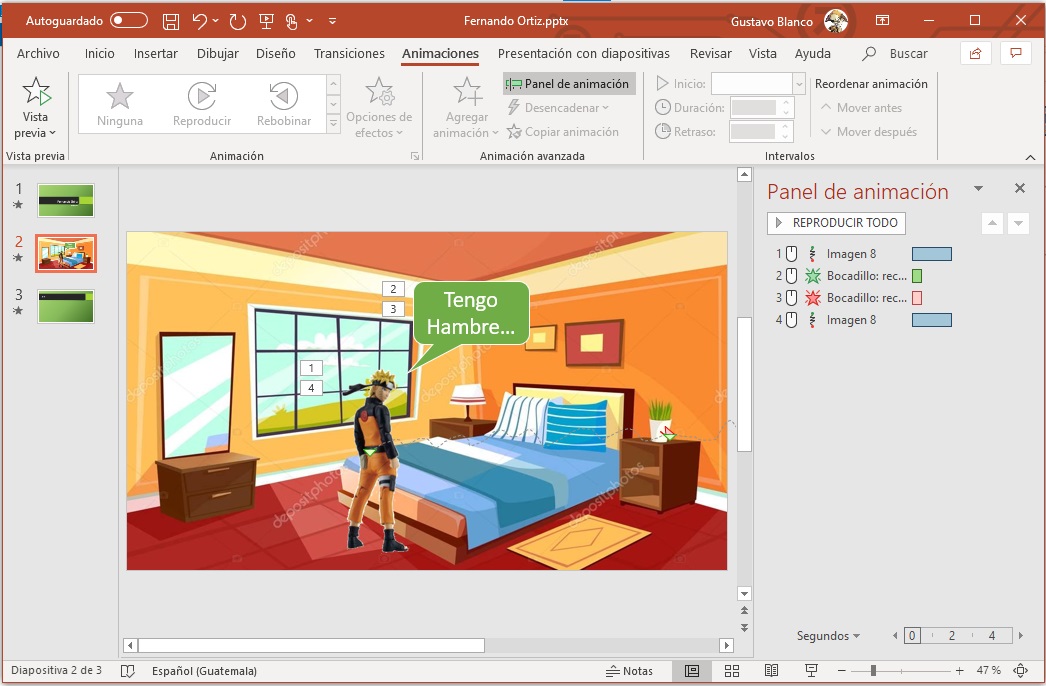The image size is (1046, 686).
Task: Open the Presentación con diapositivas tab
Action: pos(584,53)
